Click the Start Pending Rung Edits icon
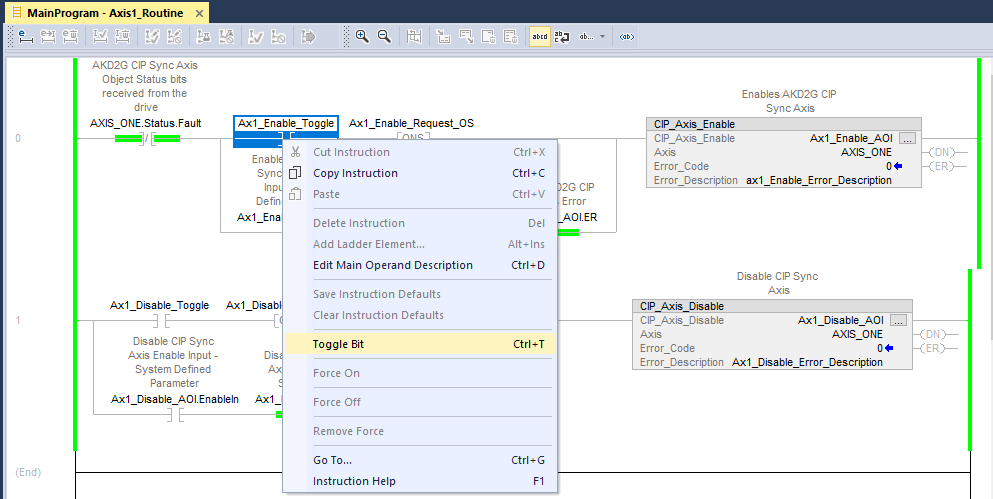This screenshot has height=499, width=993. point(25,37)
